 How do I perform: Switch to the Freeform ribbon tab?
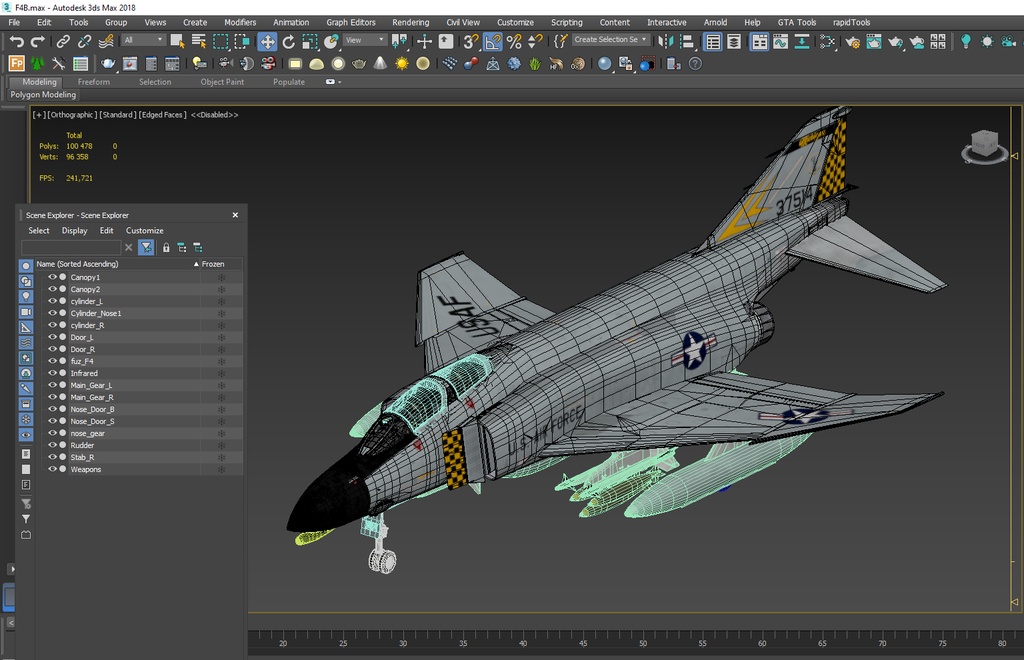(93, 82)
